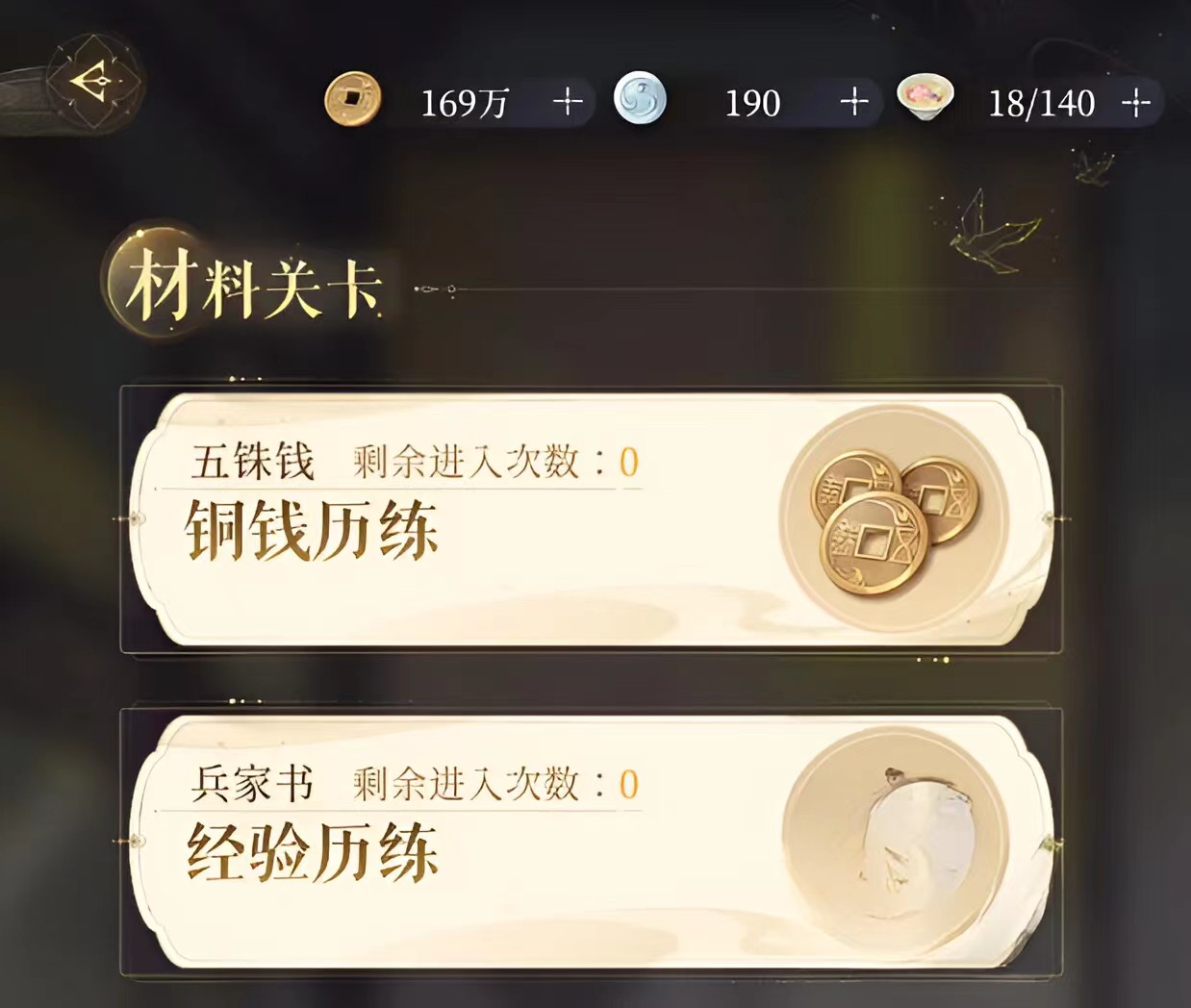Image resolution: width=1191 pixels, height=1008 pixels.
Task: Tap the 五铢钱 label
Action: tap(253, 462)
